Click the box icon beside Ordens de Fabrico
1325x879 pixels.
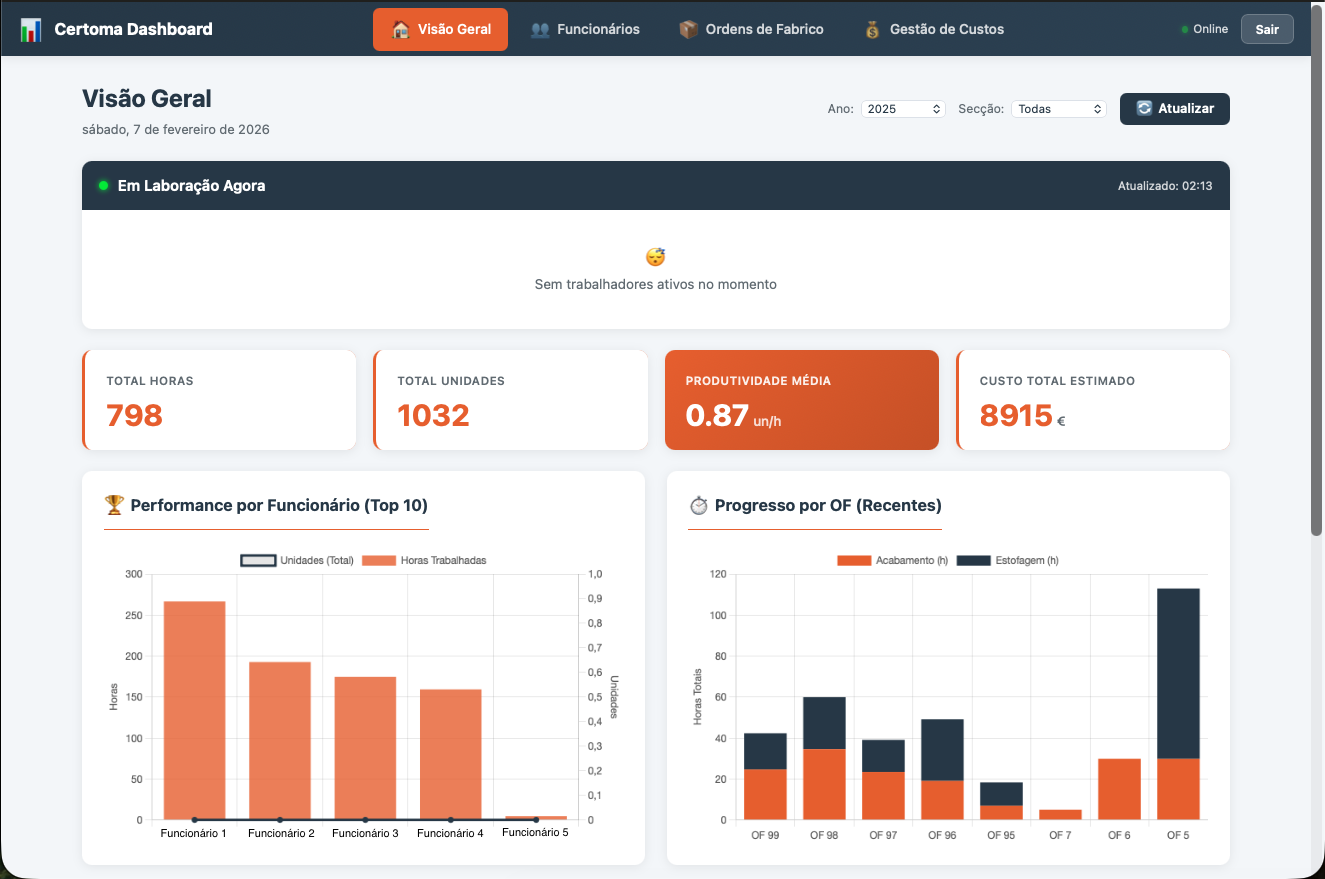(688, 29)
